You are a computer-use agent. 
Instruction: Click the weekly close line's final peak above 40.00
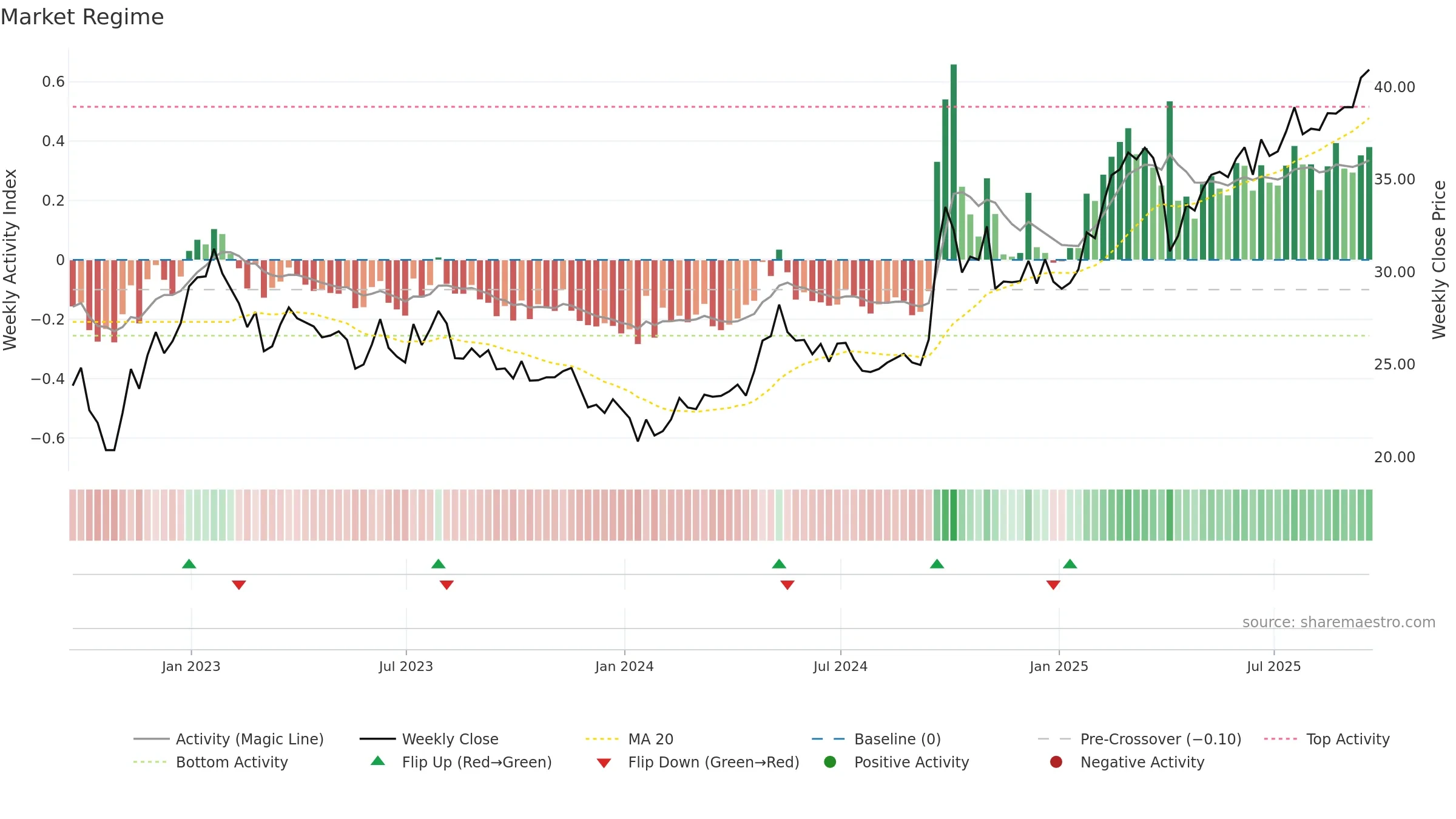coord(1369,70)
